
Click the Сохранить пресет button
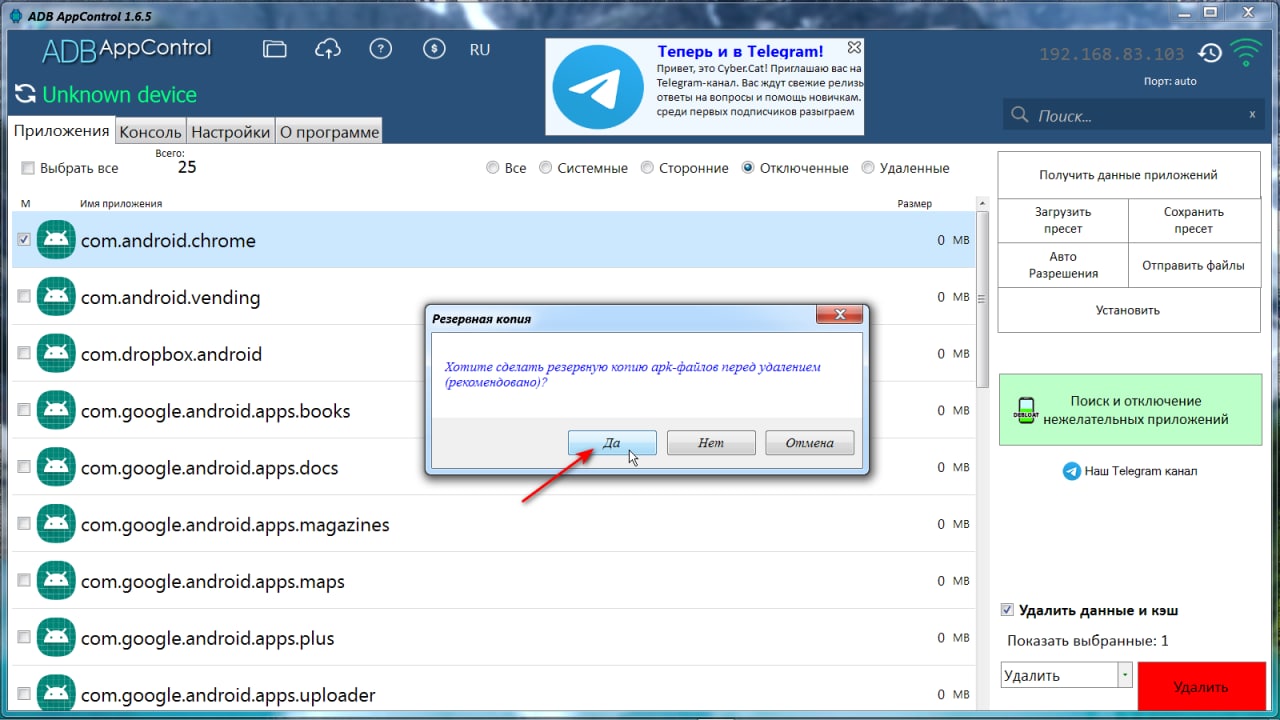pyautogui.click(x=1194, y=220)
